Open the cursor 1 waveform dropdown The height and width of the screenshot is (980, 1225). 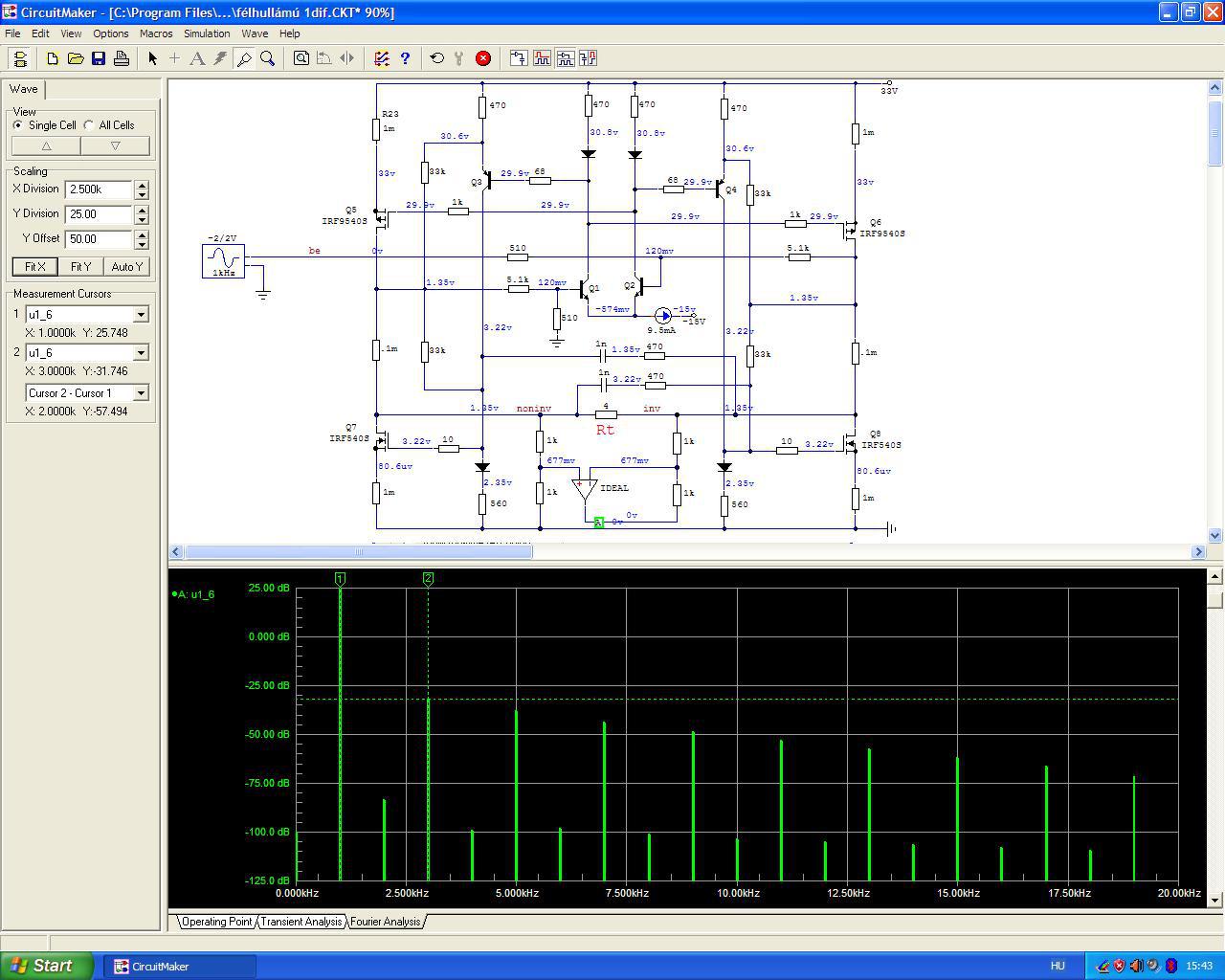141,315
